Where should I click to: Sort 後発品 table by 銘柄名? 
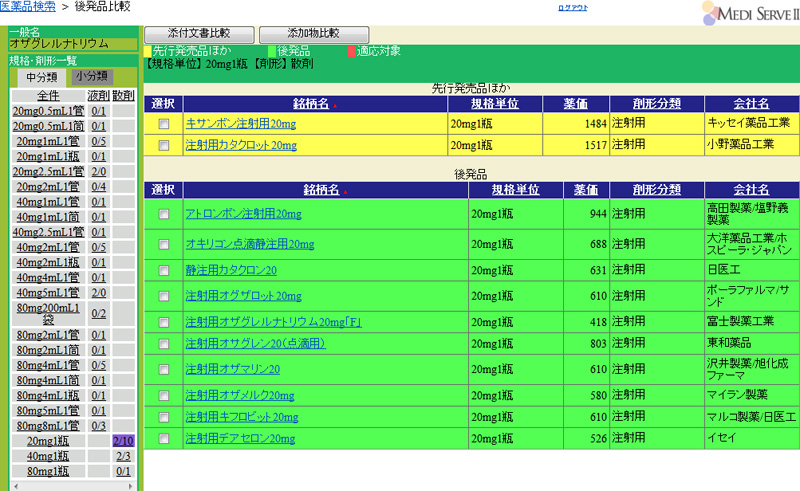321,190
